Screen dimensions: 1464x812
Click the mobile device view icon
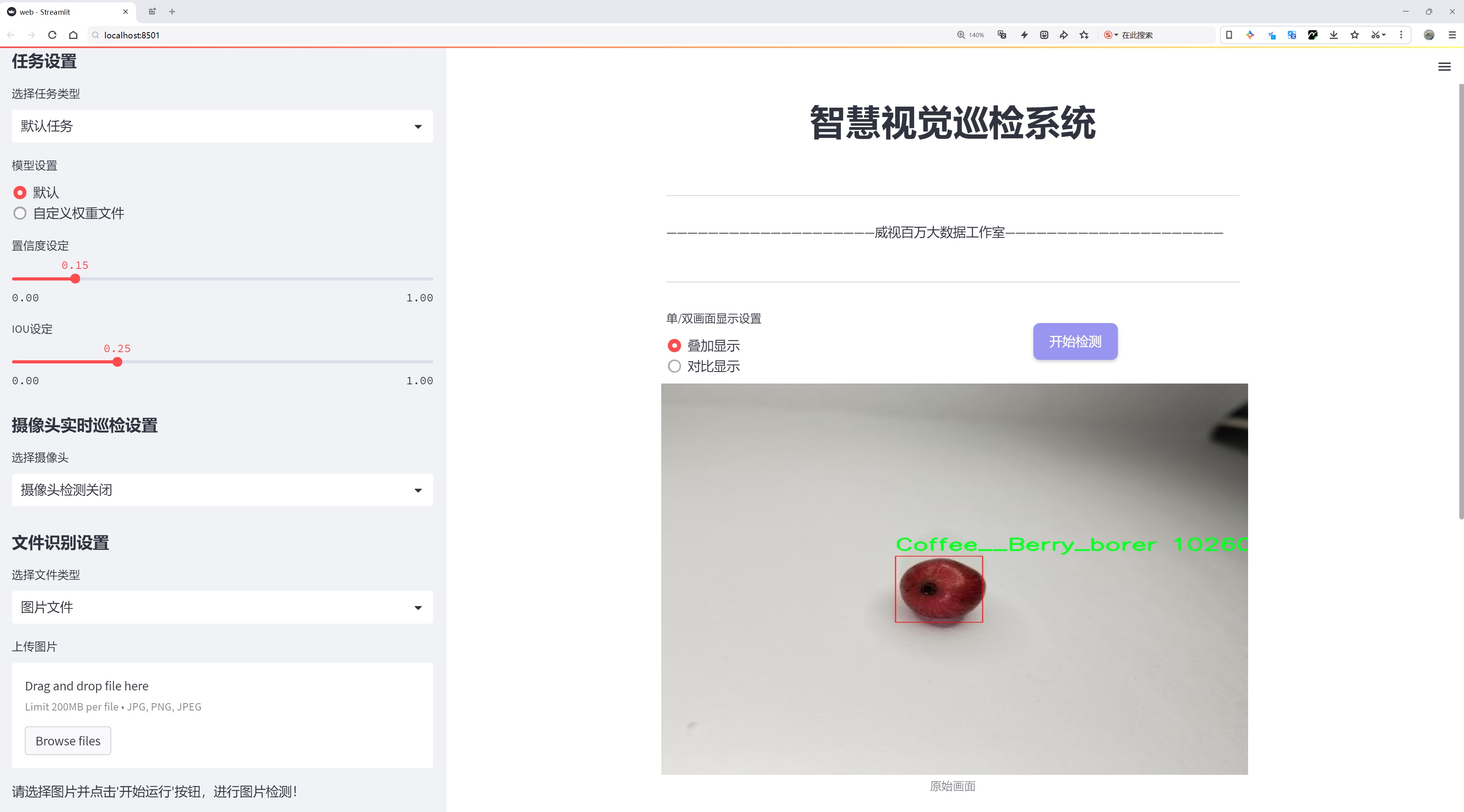(x=1229, y=34)
